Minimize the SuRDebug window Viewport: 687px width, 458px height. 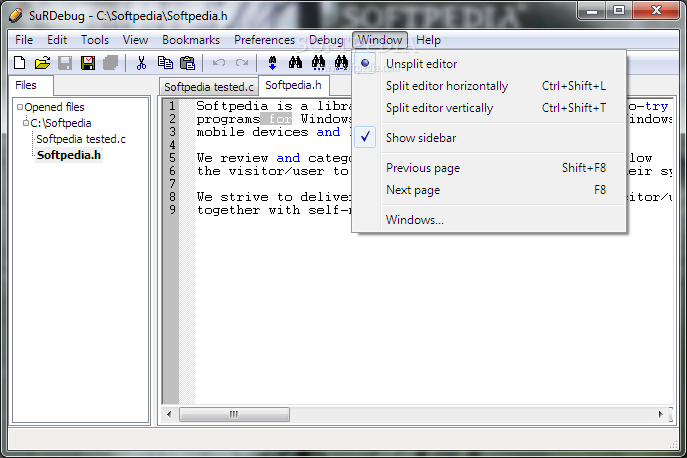point(592,10)
